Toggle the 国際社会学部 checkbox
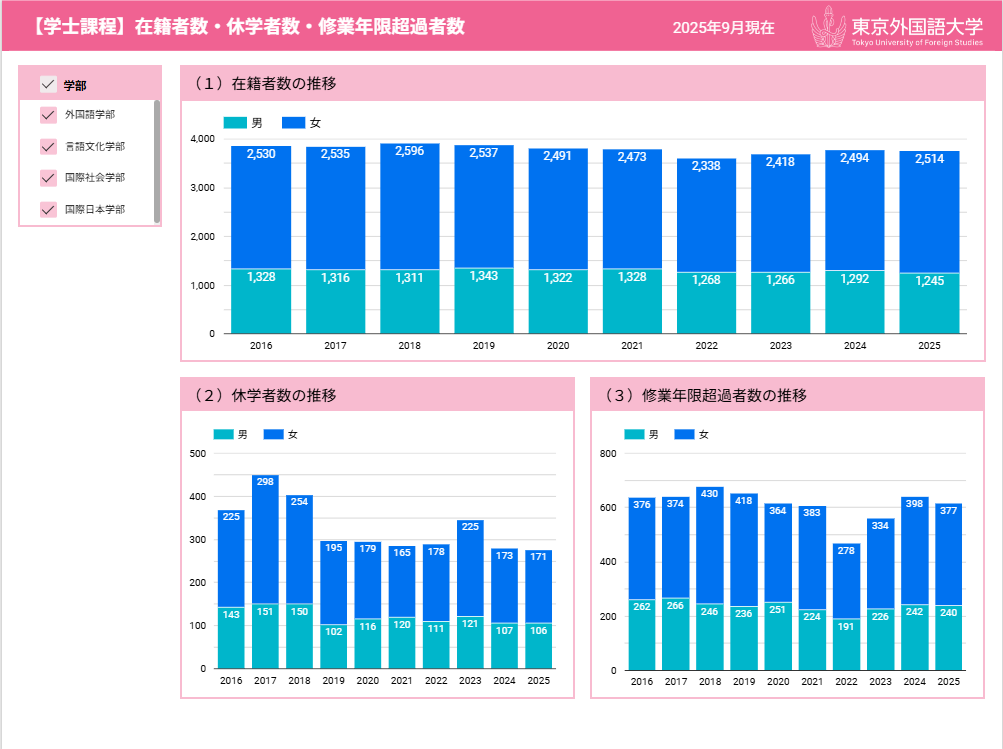Screen dimensions: 1003x749 pyautogui.click(x=47, y=178)
